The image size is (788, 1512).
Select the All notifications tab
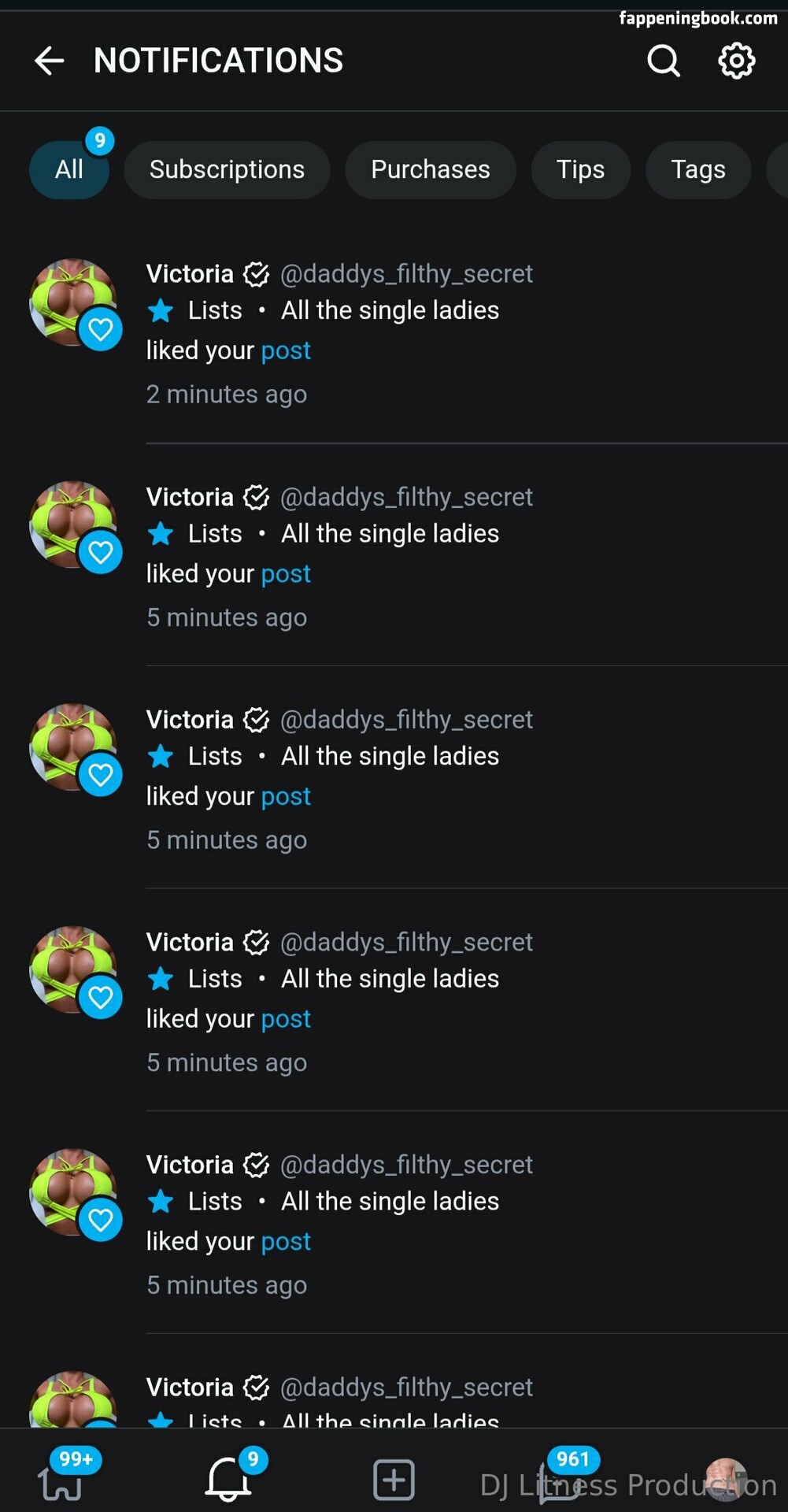(69, 169)
